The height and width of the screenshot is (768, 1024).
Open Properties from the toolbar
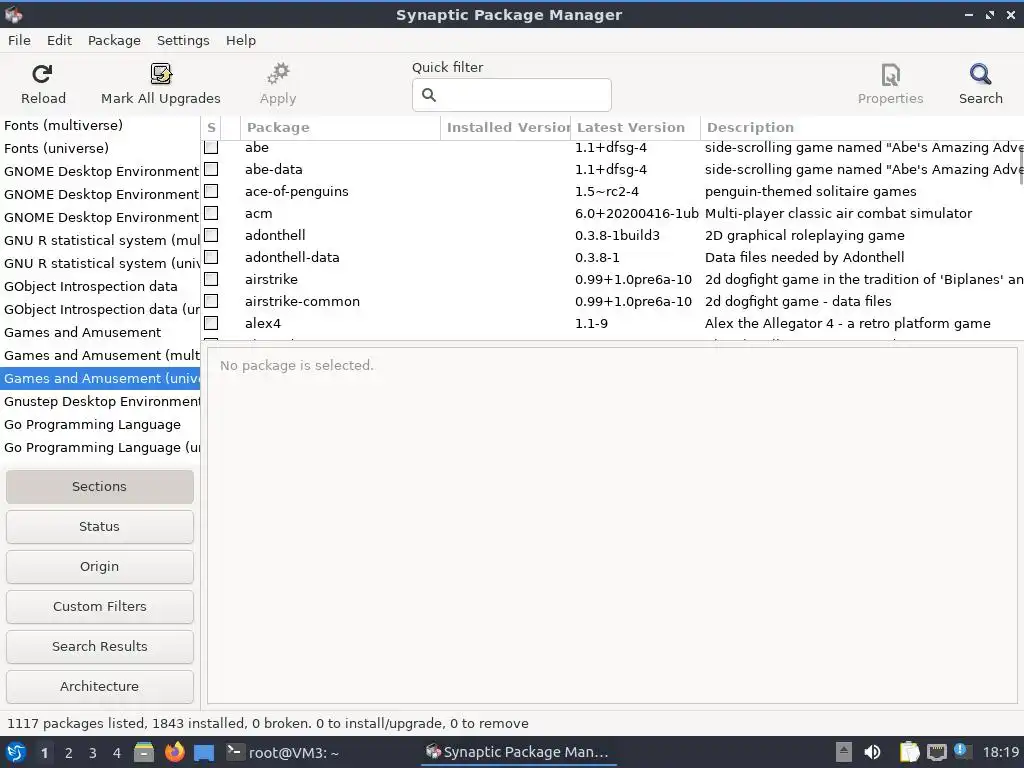pyautogui.click(x=890, y=84)
